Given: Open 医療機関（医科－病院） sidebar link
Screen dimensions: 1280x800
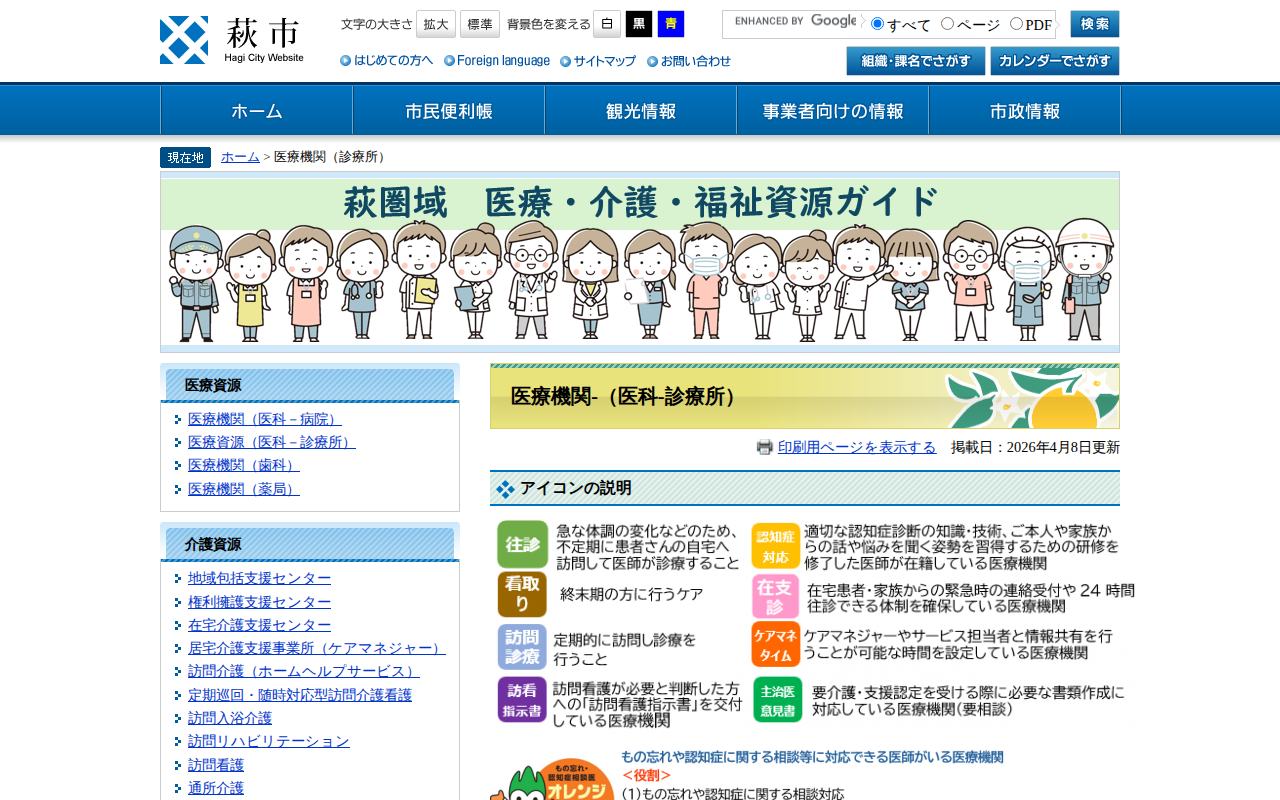Looking at the screenshot, I should pos(265,419).
